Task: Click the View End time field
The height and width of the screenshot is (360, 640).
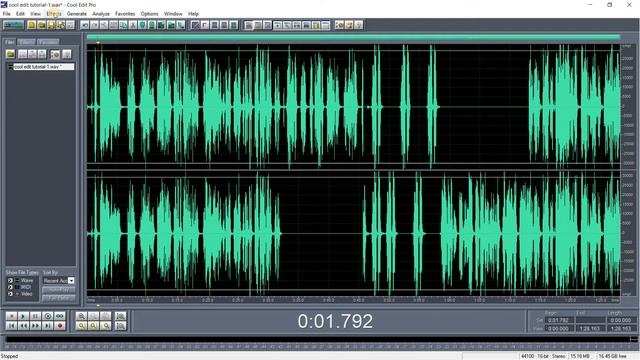Action: click(x=590, y=328)
